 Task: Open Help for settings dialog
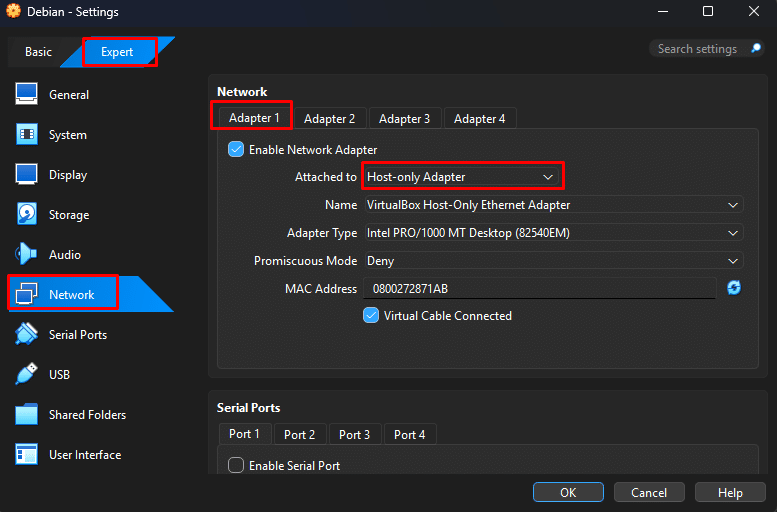click(x=730, y=492)
